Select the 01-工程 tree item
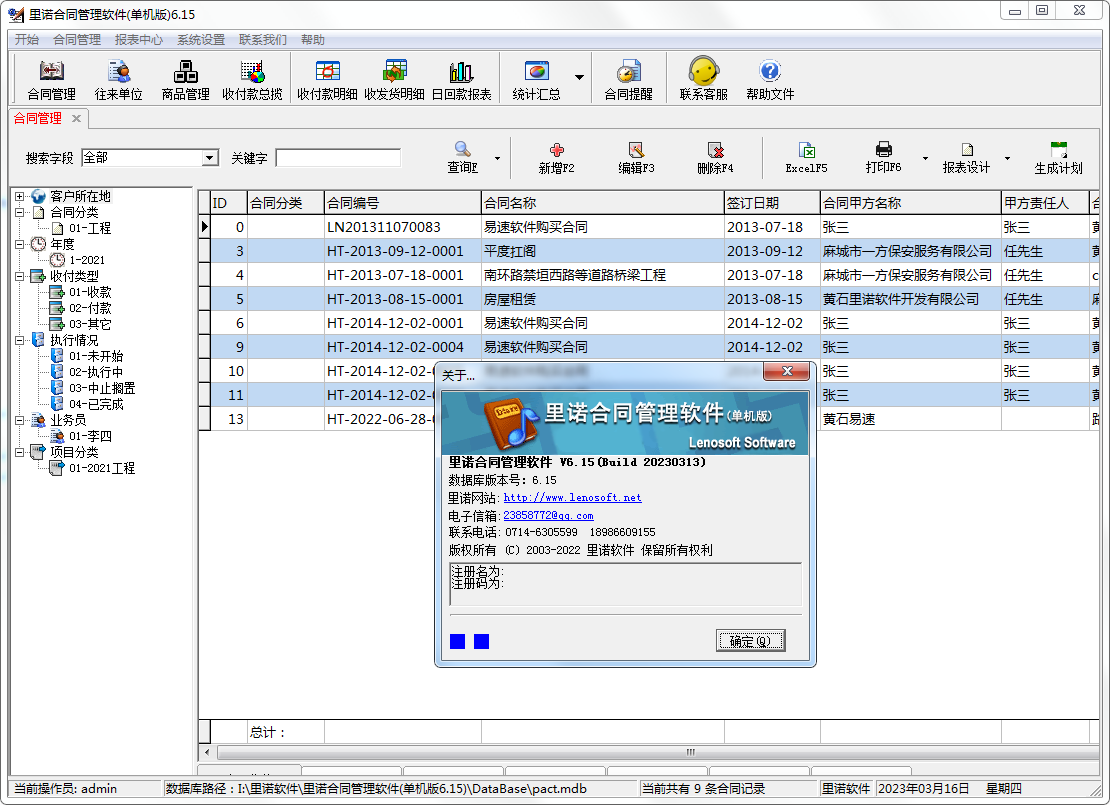 [90, 228]
